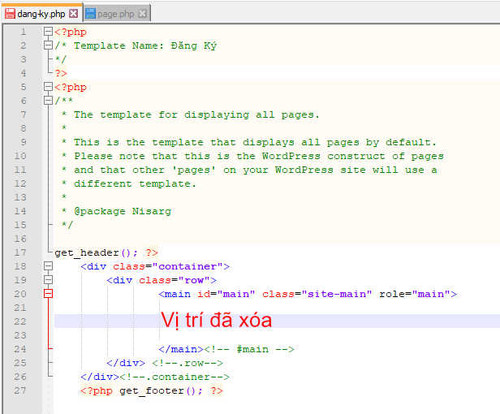Screen dimensions: 500x414
Task: Click the 'and that other 'pages'' comment line
Action: (255, 170)
